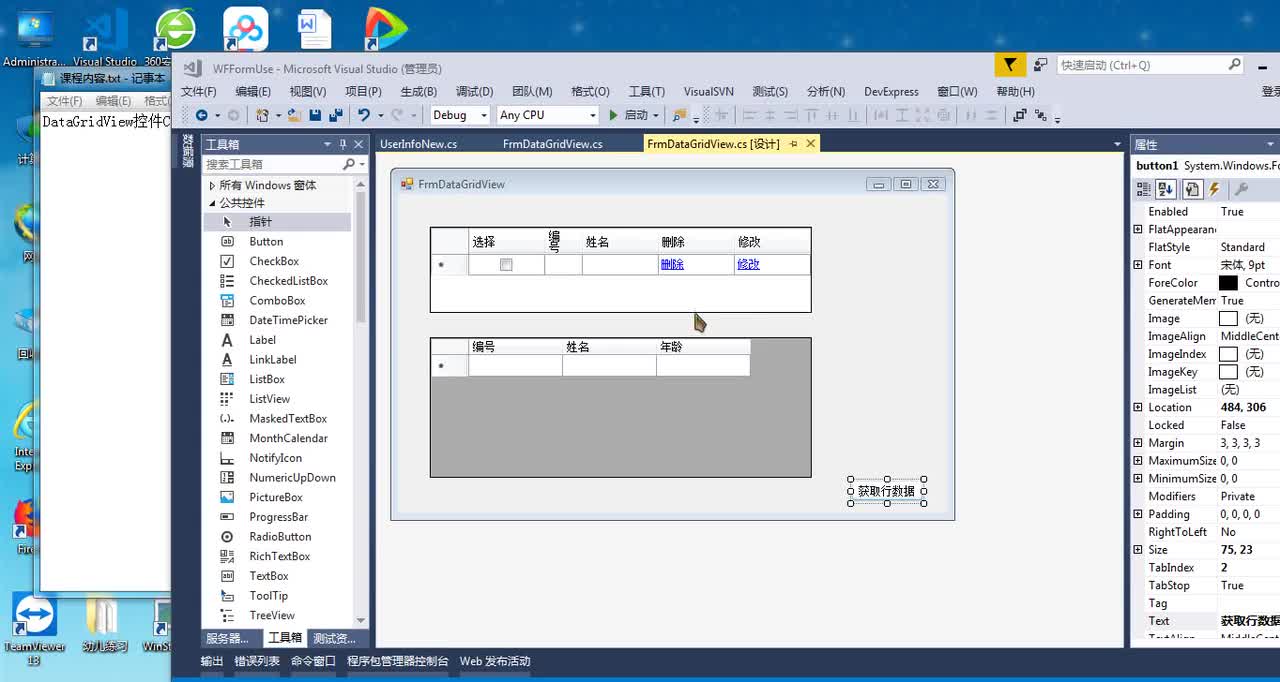Open the document tab list dropdown arrow
Image resolution: width=1280 pixels, height=682 pixels.
click(1118, 144)
